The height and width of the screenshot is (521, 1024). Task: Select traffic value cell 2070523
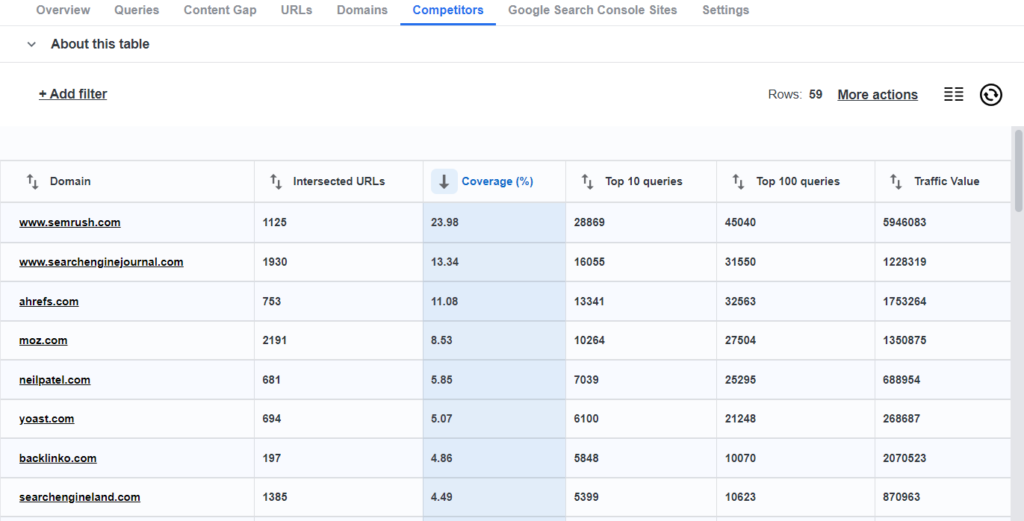[943, 458]
